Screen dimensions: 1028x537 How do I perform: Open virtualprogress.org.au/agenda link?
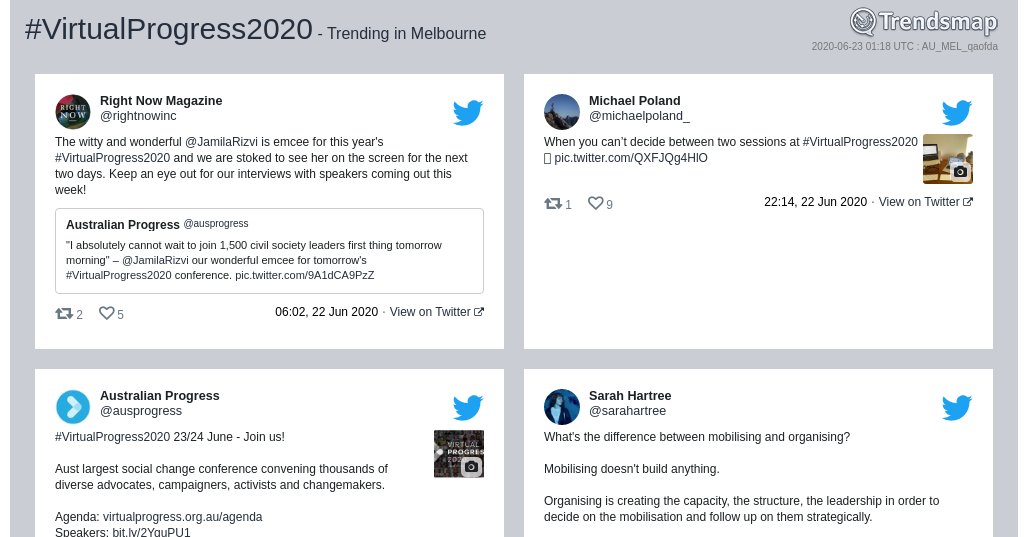click(x=182, y=517)
